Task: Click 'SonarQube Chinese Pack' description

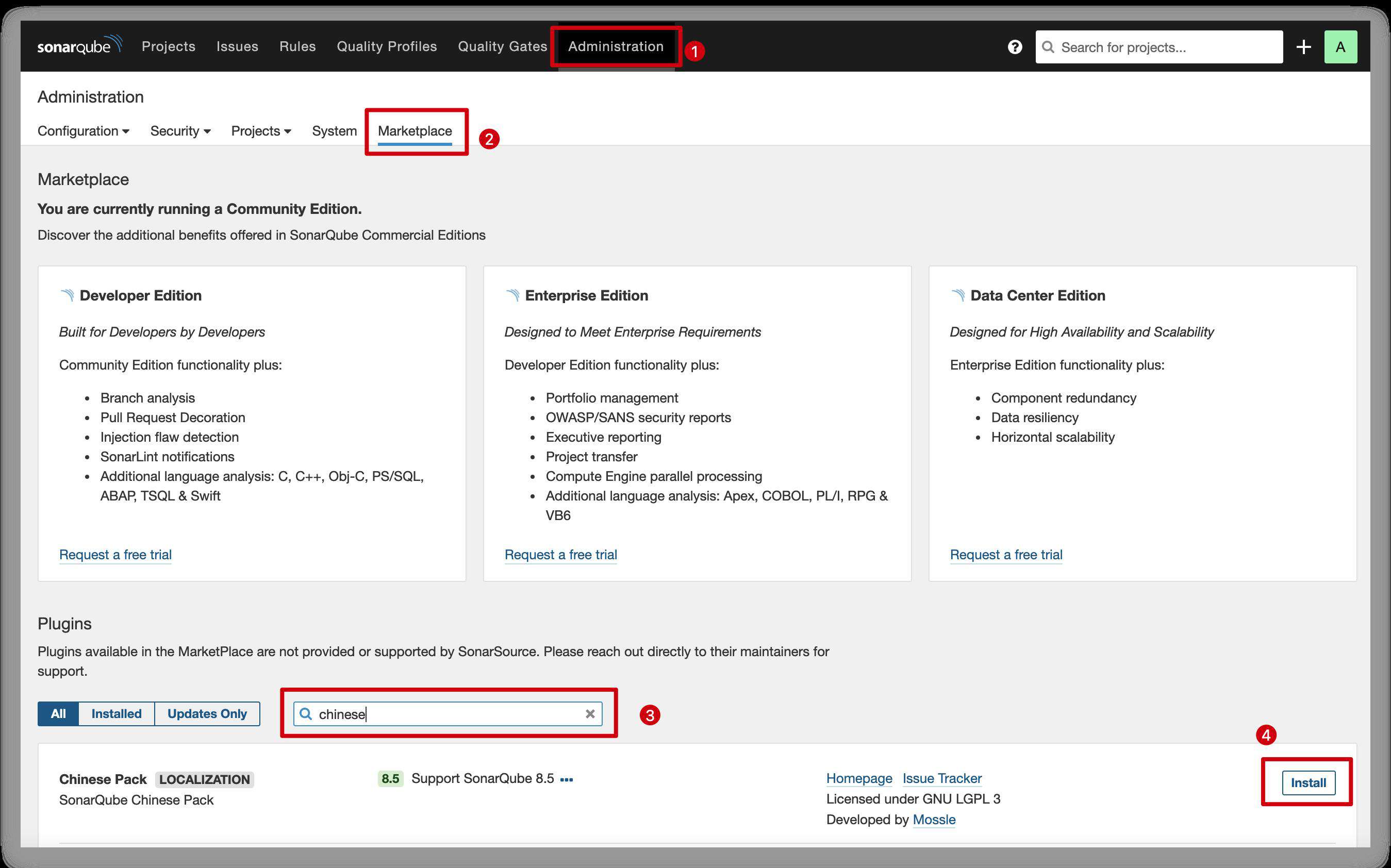Action: (136, 800)
